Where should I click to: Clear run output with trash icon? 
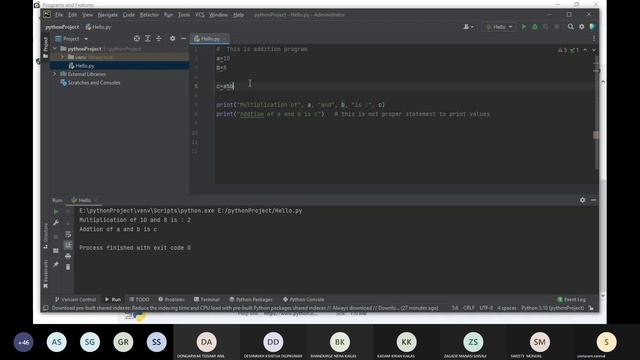pos(68,267)
